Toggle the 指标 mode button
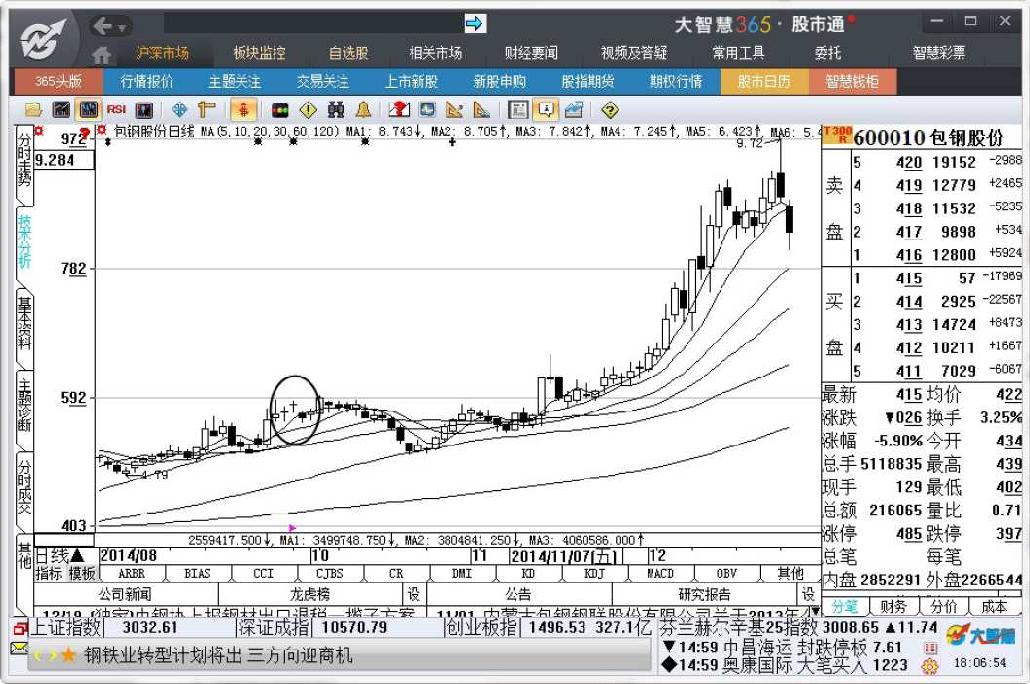This screenshot has height=684, width=1030. [x=49, y=574]
